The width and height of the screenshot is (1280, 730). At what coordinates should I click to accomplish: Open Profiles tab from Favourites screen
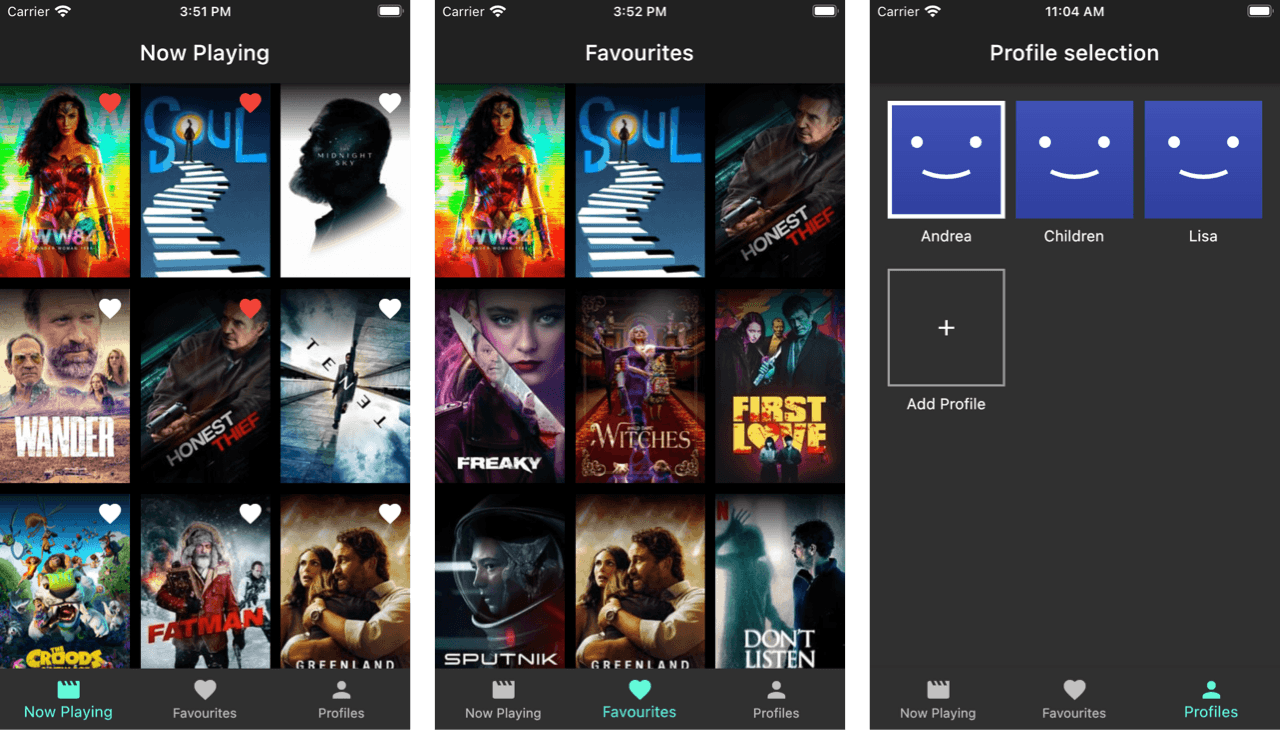776,700
